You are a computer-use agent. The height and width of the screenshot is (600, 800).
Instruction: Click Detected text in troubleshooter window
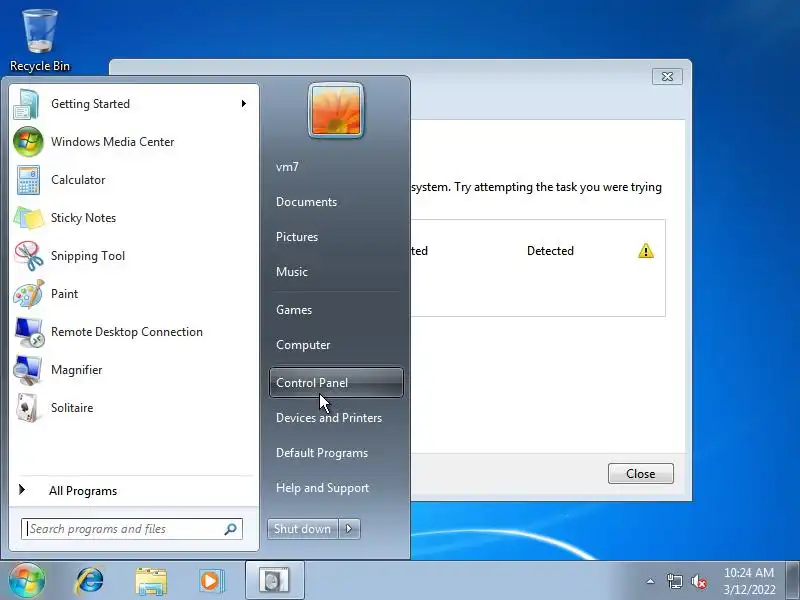(550, 251)
